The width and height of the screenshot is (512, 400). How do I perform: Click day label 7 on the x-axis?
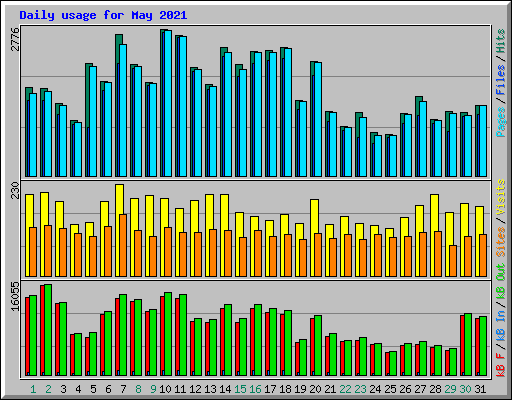coord(123,389)
